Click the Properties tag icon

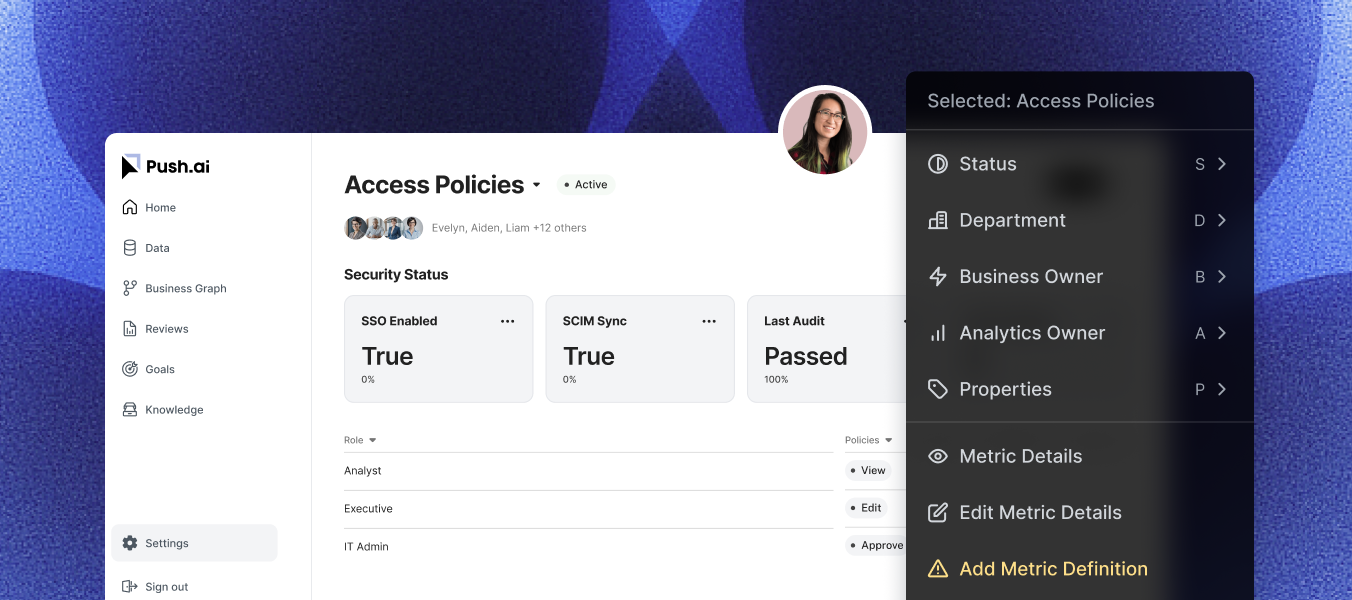pyautogui.click(x=938, y=389)
